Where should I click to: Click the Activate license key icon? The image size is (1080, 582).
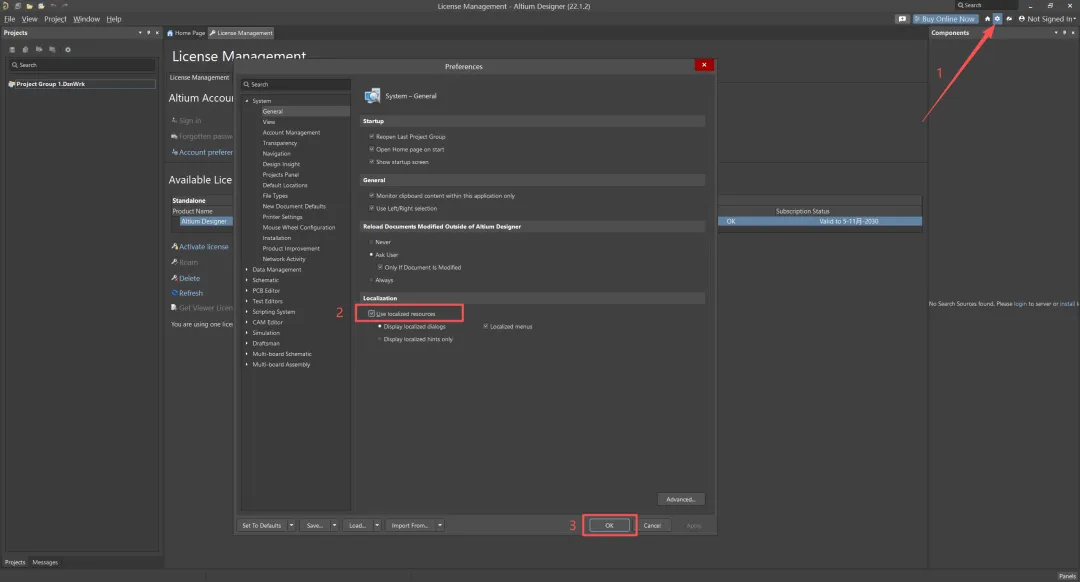pyautogui.click(x=174, y=246)
